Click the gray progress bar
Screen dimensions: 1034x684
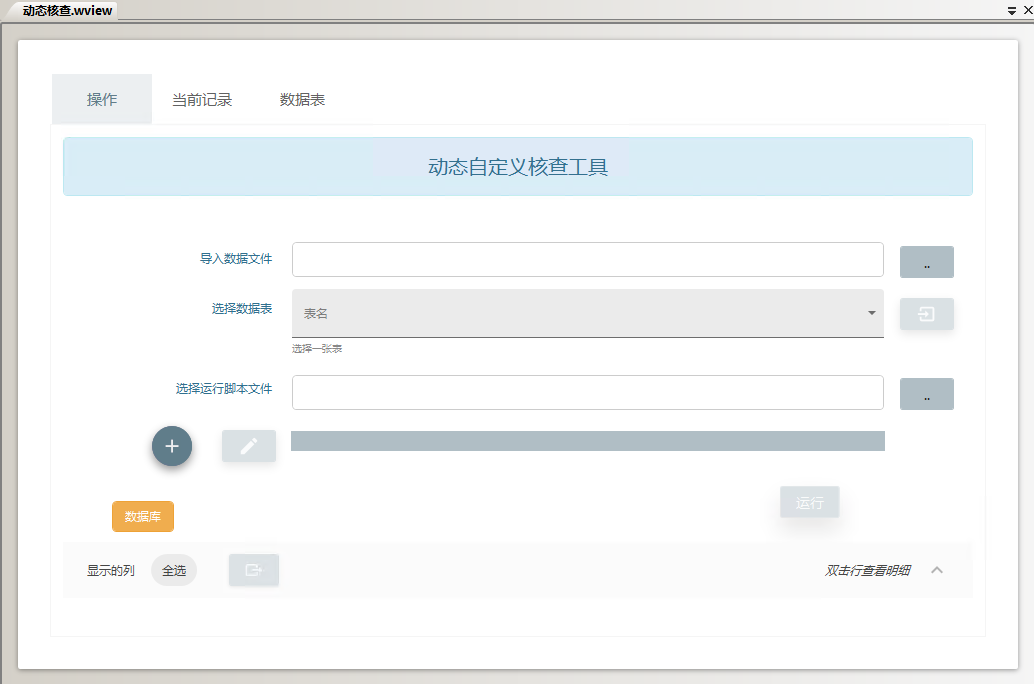(588, 441)
